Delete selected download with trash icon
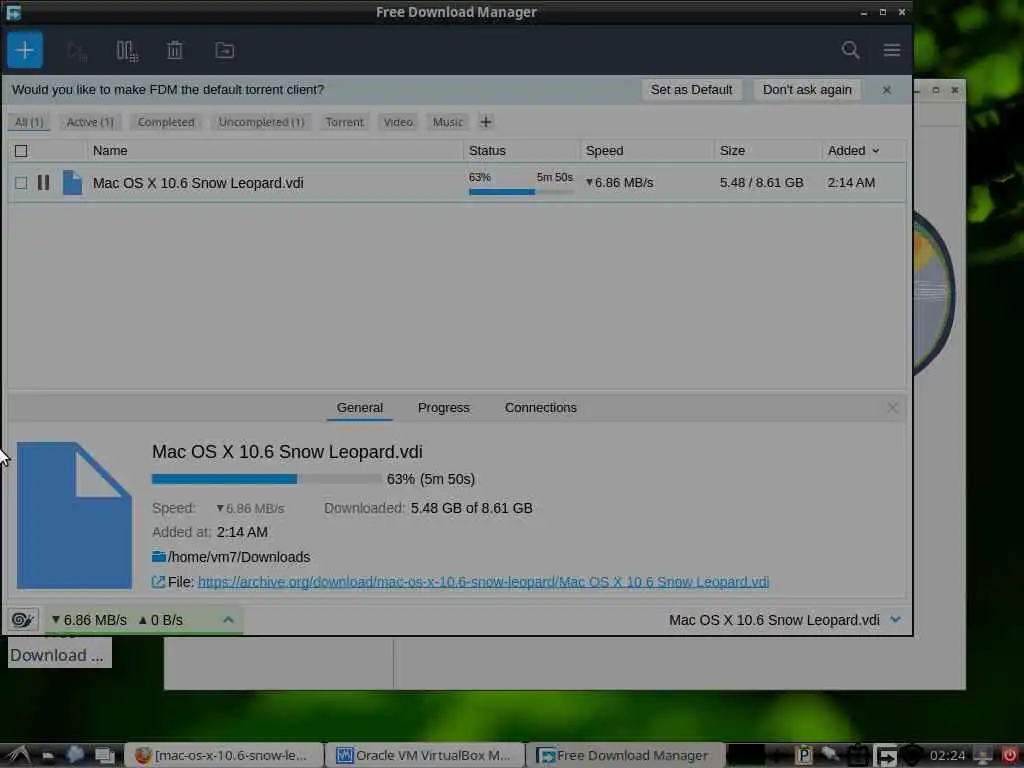The image size is (1024, 768). point(174,50)
